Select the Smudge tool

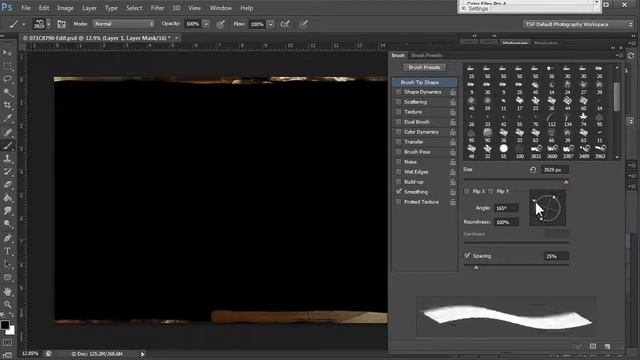tap(7, 211)
